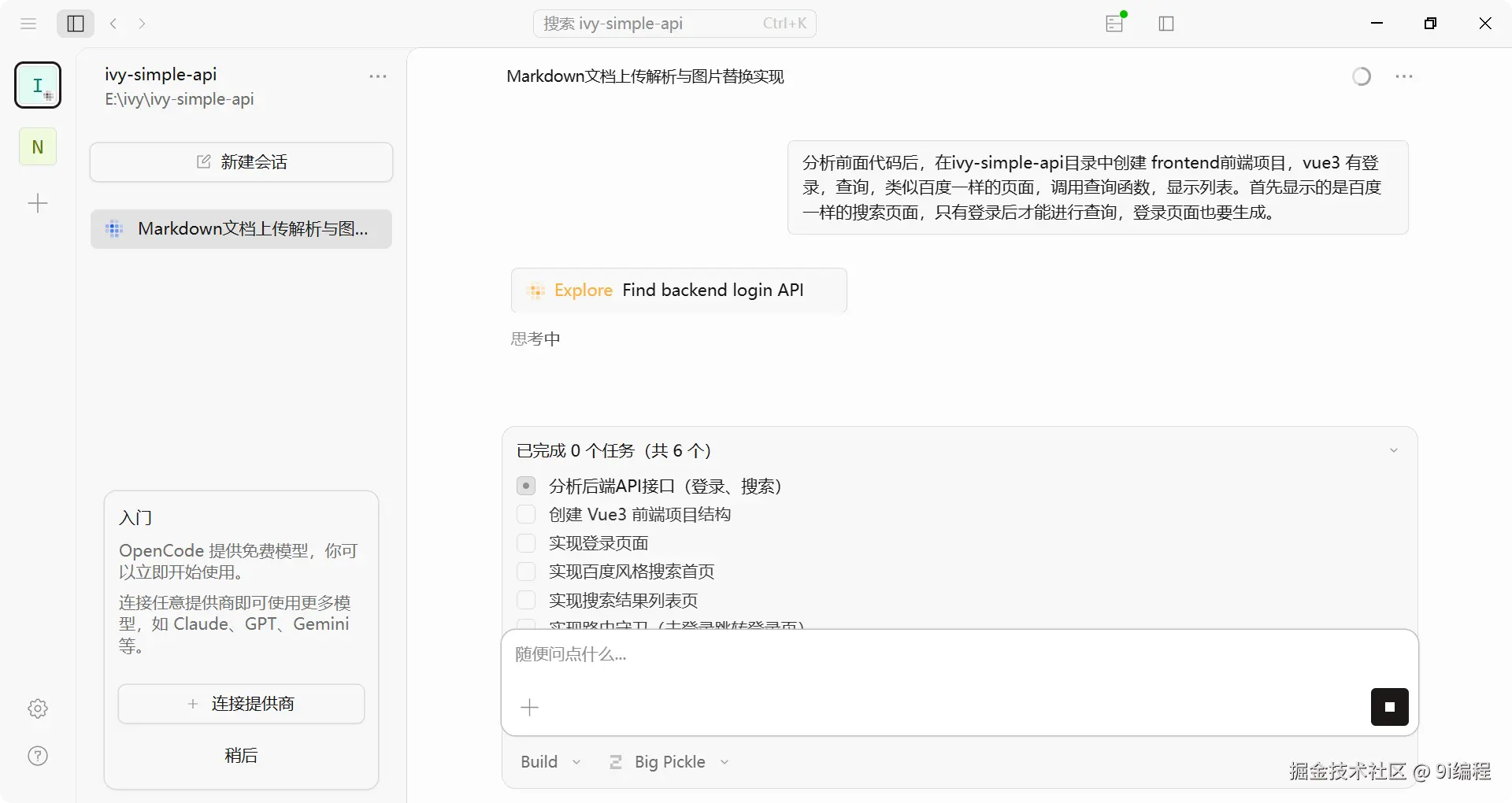Focus the 随便问点什么... prompt input
The height and width of the screenshot is (803, 1512).
[x=959, y=655]
